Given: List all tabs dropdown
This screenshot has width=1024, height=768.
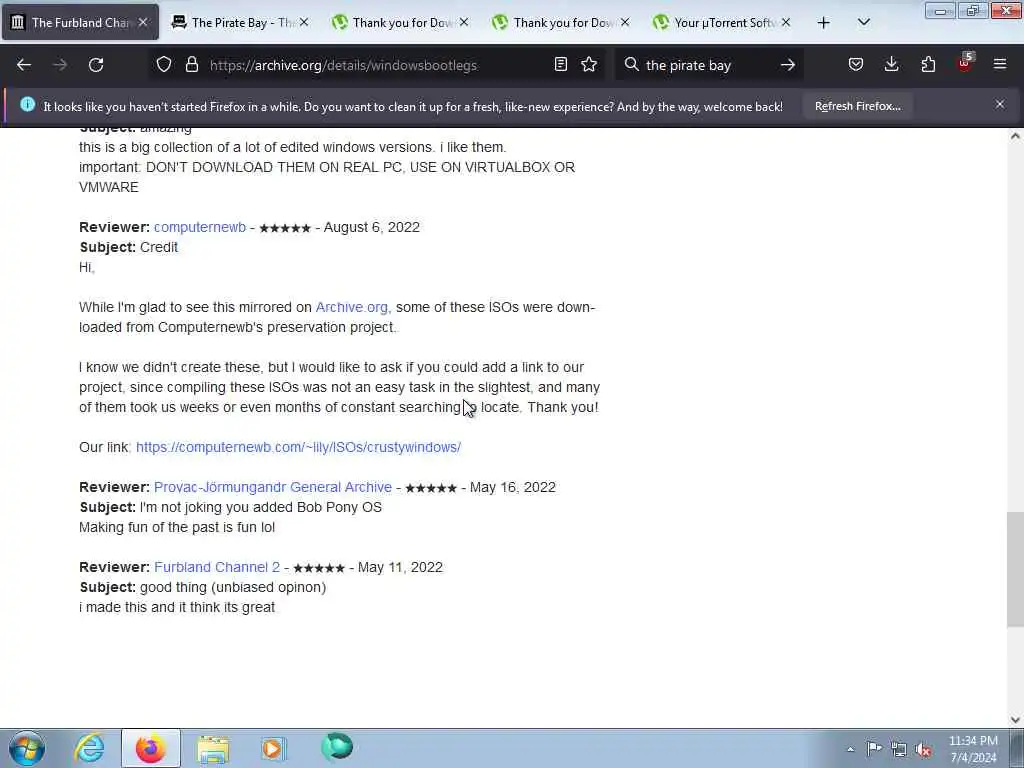Looking at the screenshot, I should pos(864,23).
